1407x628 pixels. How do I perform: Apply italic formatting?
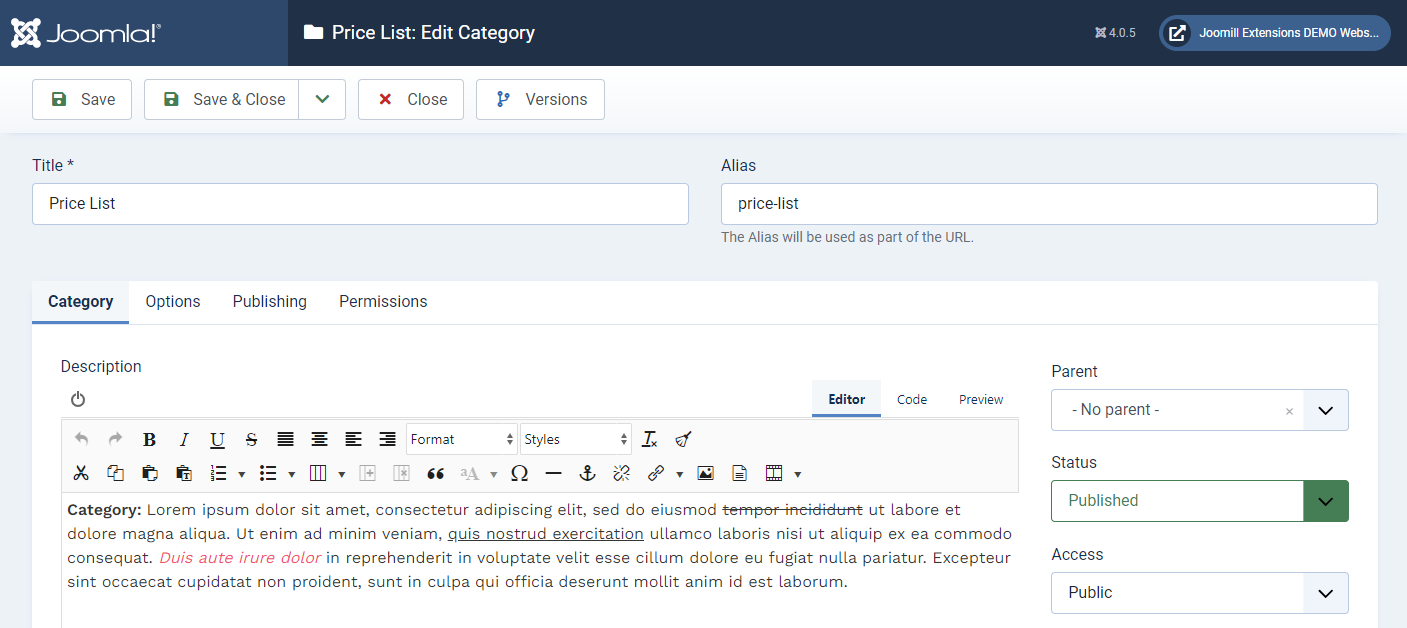pos(184,439)
